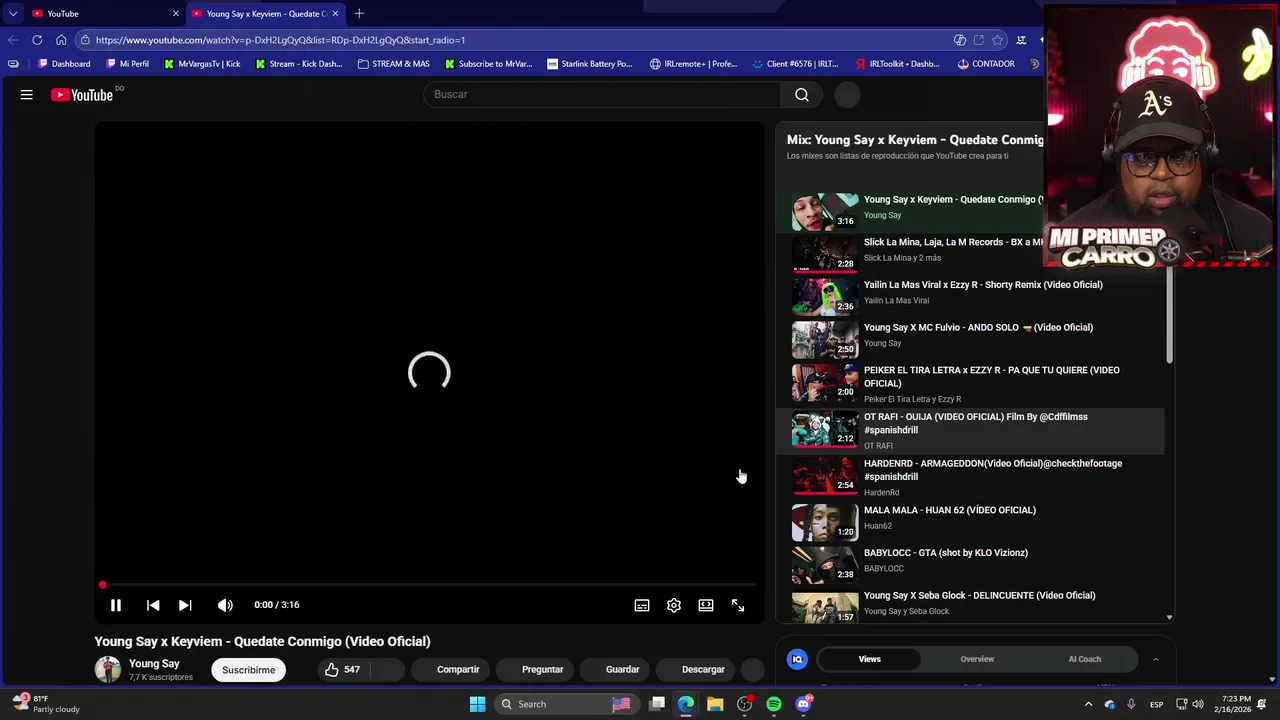This screenshot has width=1280, height=720.
Task: Mute the video volume
Action: click(x=225, y=605)
